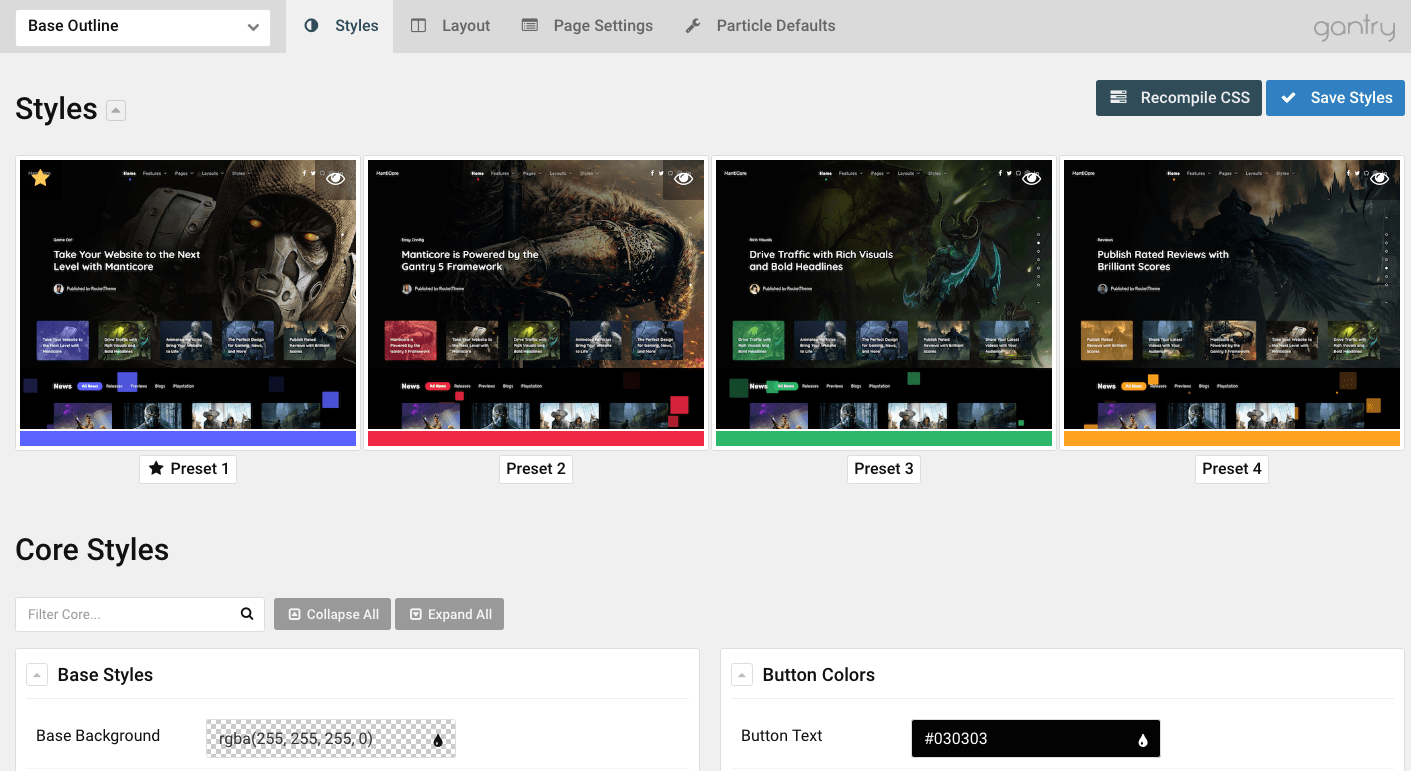The image size is (1411, 771).
Task: Click the Core Styles heading
Action: [92, 550]
